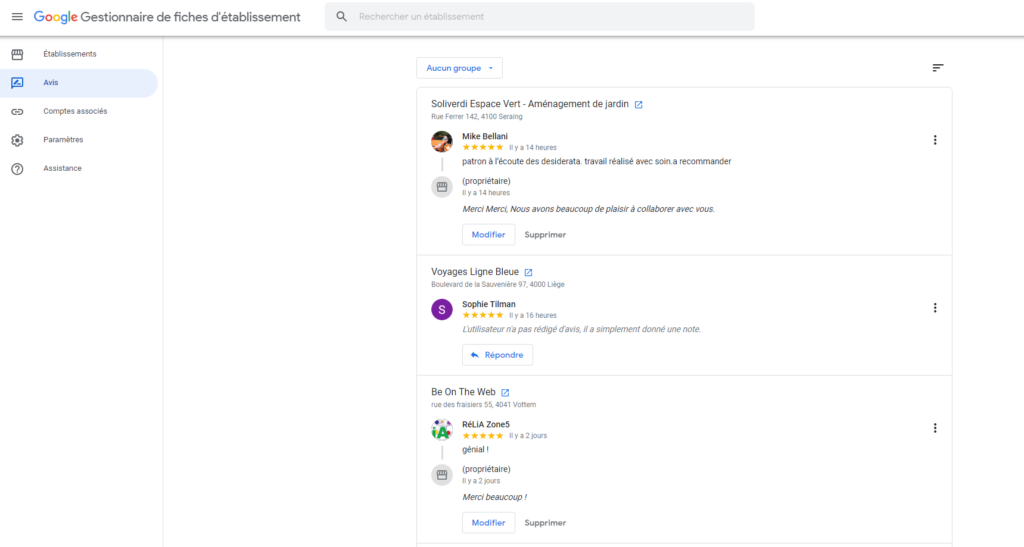Click 'Il y a 16 heures' timestamp
Image resolution: width=1024 pixels, height=547 pixels.
533,315
